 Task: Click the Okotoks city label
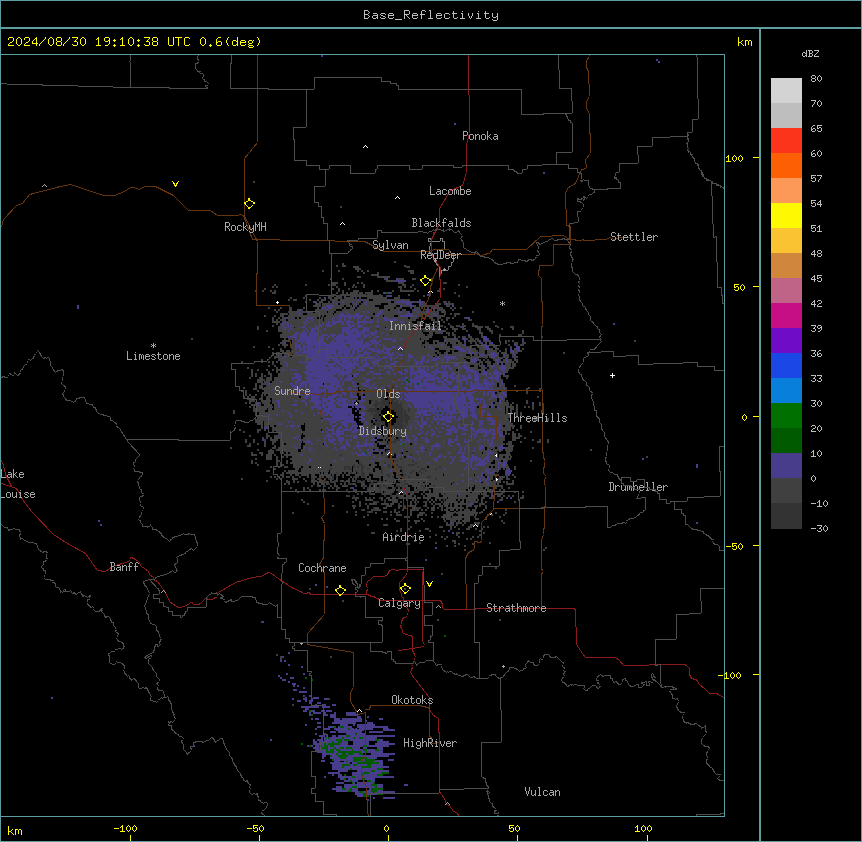click(x=412, y=700)
